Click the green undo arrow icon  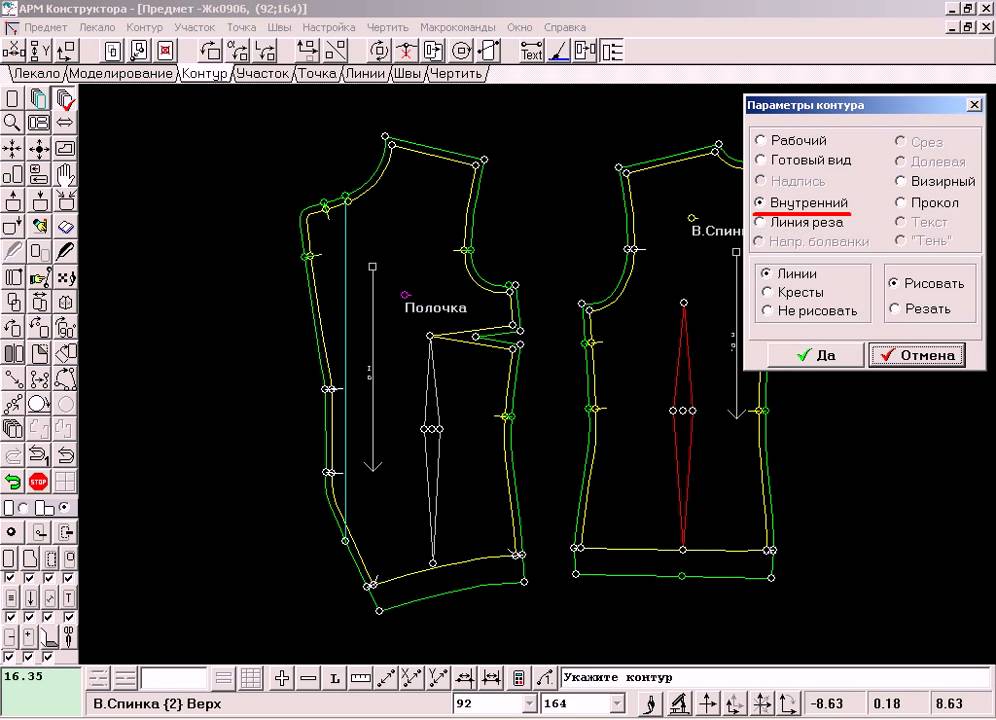(13, 482)
